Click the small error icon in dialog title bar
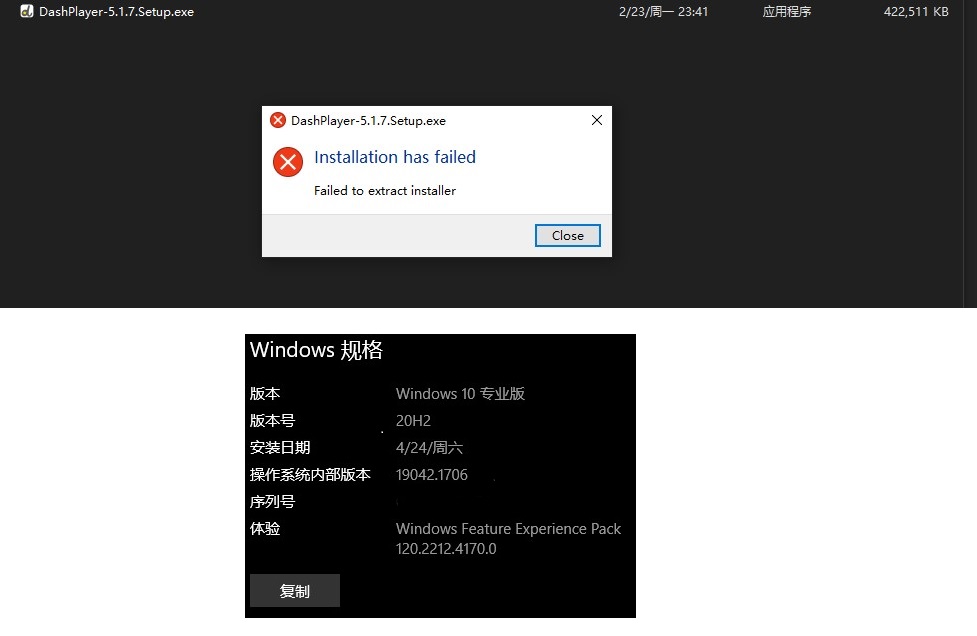977x636 pixels. [278, 120]
